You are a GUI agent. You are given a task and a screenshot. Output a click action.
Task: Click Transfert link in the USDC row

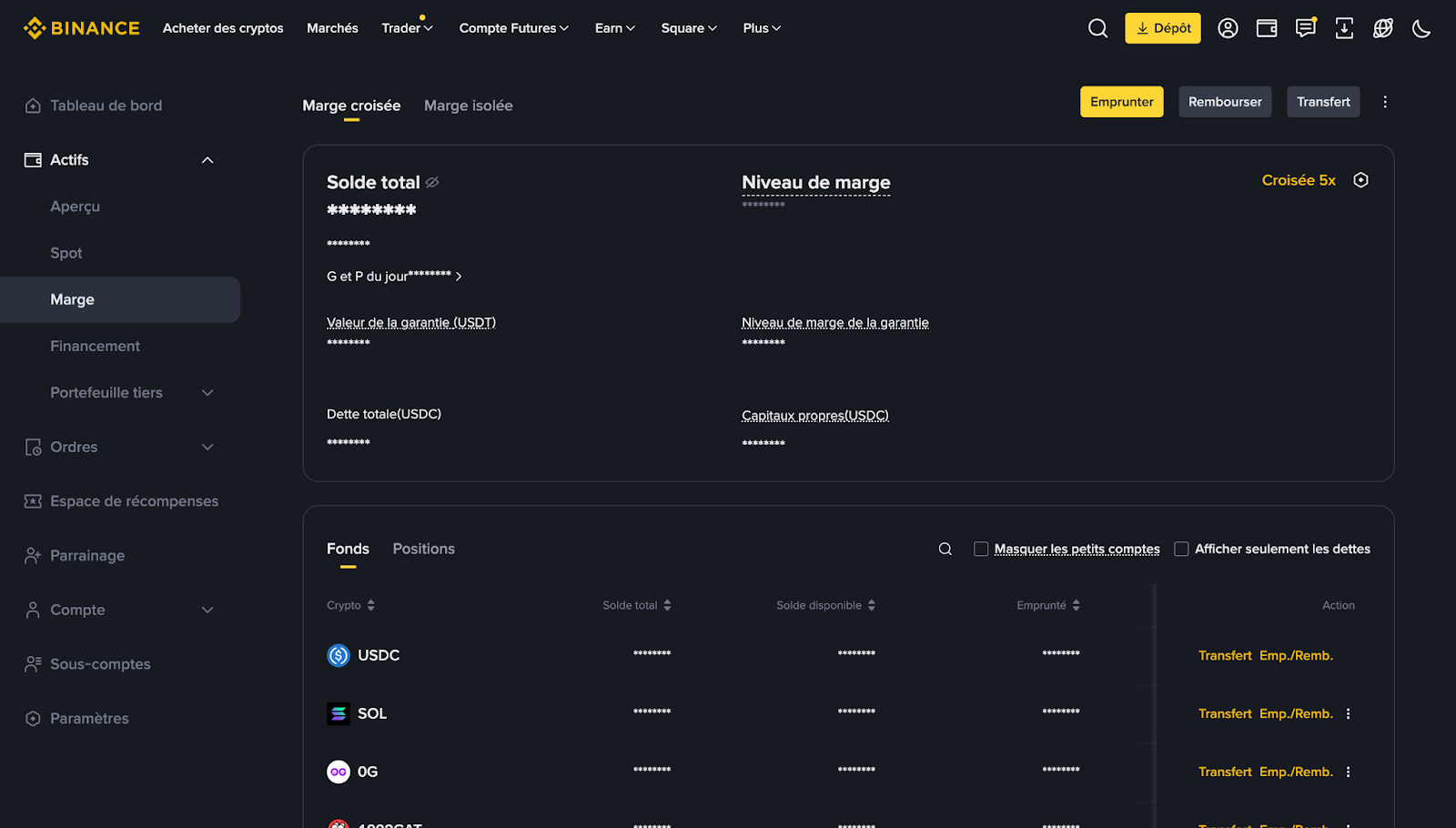pyautogui.click(x=1225, y=655)
